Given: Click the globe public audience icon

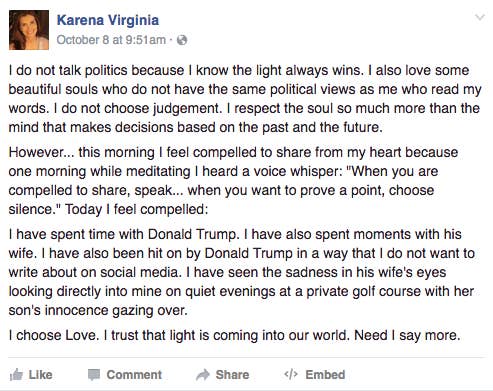Looking at the screenshot, I should pos(182,40).
